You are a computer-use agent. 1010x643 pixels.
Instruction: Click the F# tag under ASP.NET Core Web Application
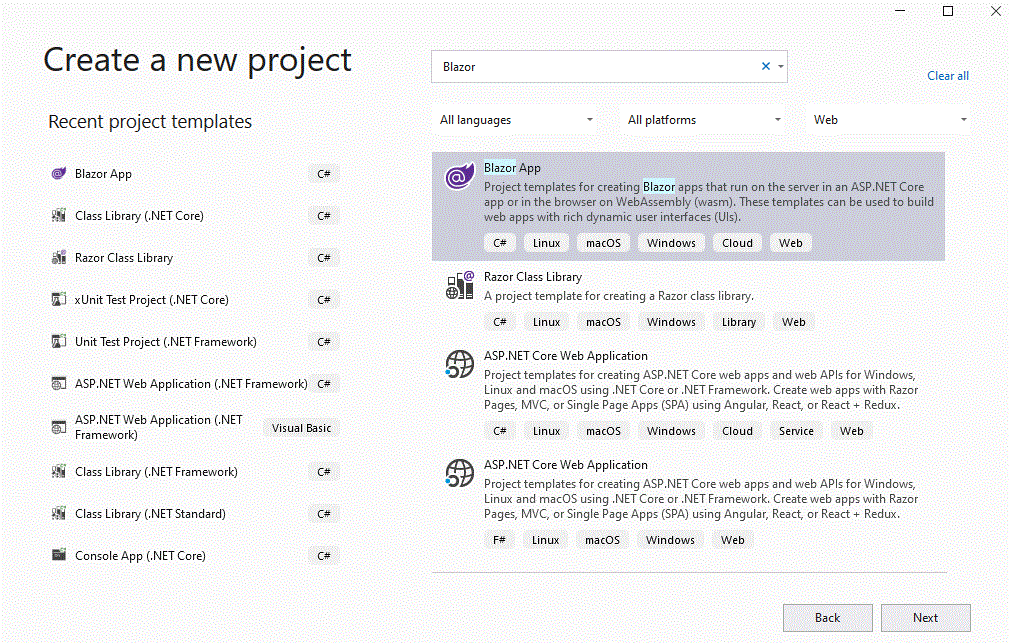(499, 540)
